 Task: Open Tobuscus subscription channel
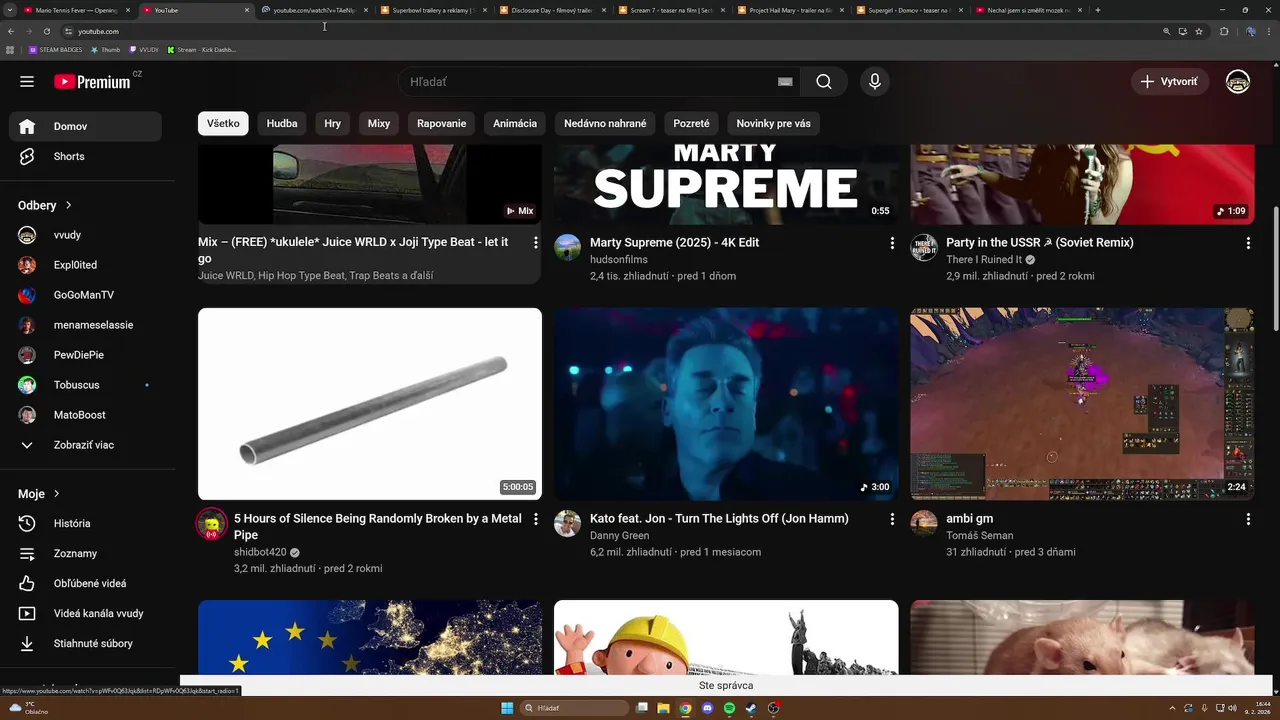(85, 385)
